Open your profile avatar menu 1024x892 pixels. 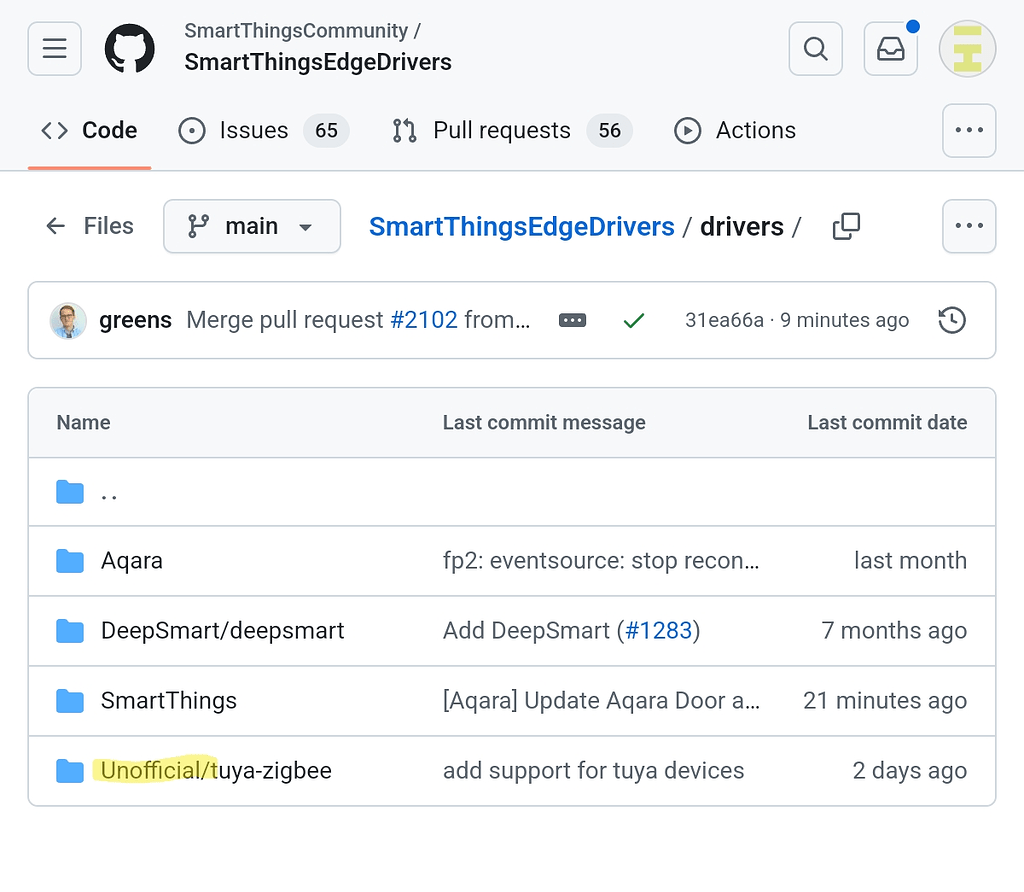point(967,48)
